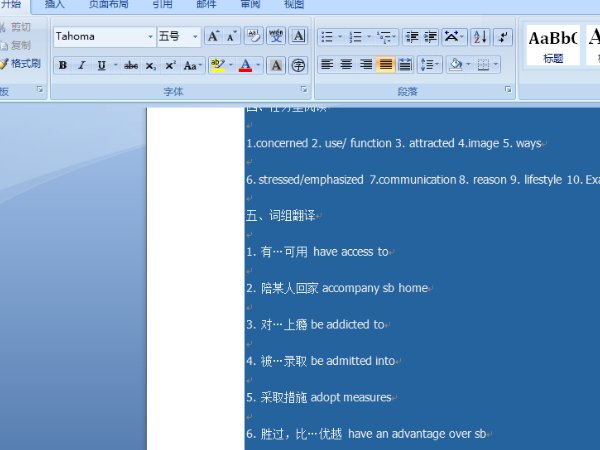Viewport: 600px width, 450px height.
Task: Toggle the highlighted Justify alignment button
Action: 385,65
